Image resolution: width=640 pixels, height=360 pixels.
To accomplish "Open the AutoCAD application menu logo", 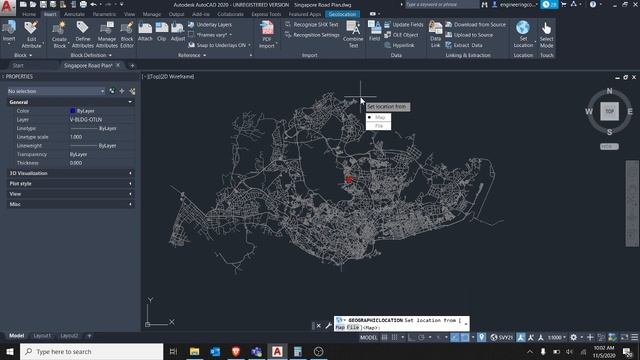I will pos(7,7).
